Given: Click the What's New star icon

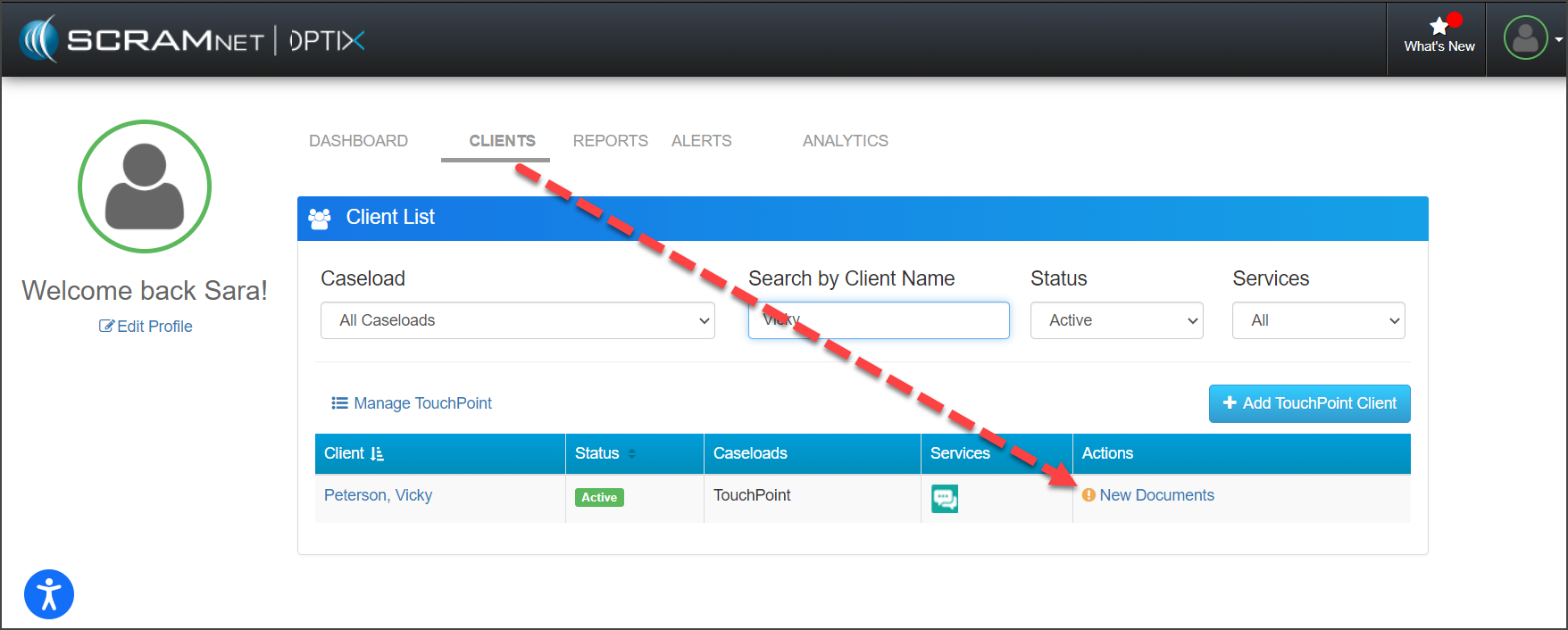Looking at the screenshot, I should [x=1439, y=27].
